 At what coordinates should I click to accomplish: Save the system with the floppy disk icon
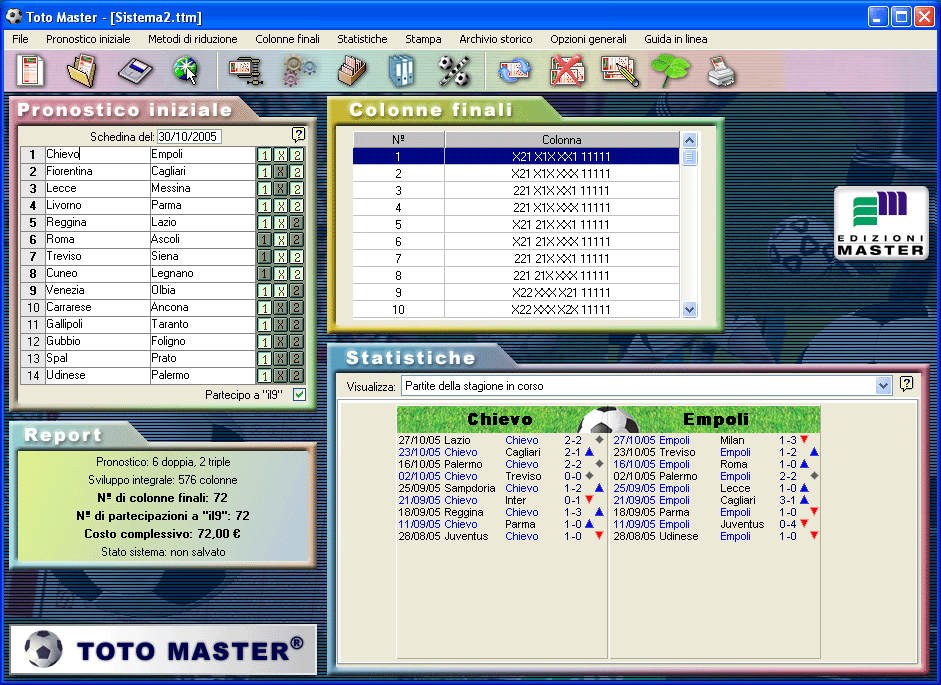[x=135, y=71]
